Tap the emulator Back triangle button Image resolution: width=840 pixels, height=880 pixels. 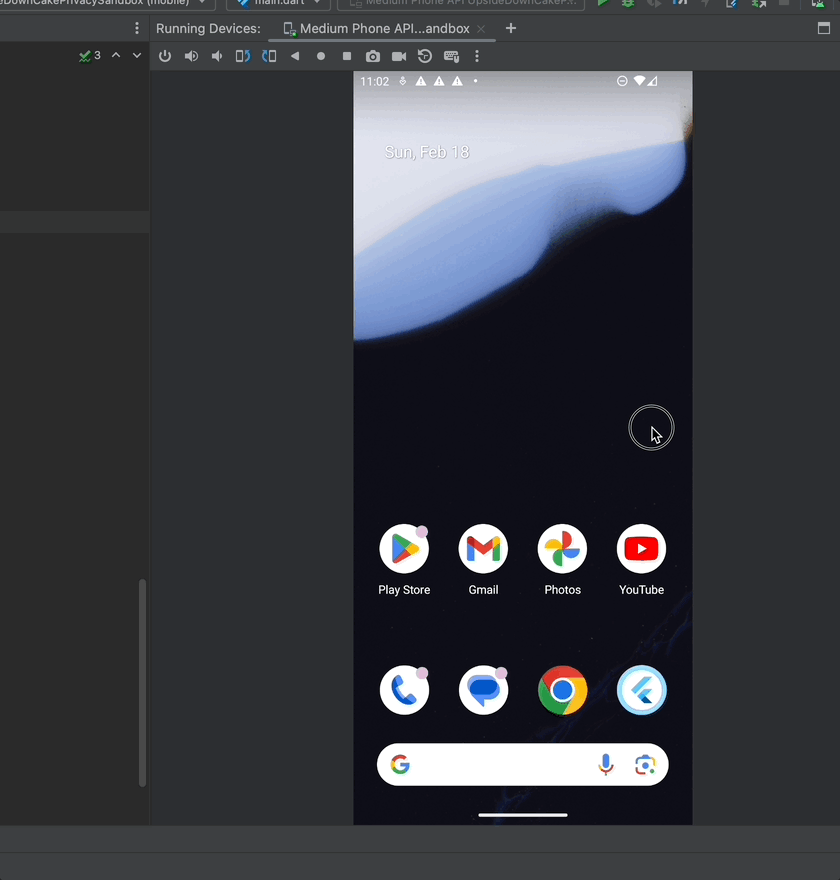click(295, 56)
